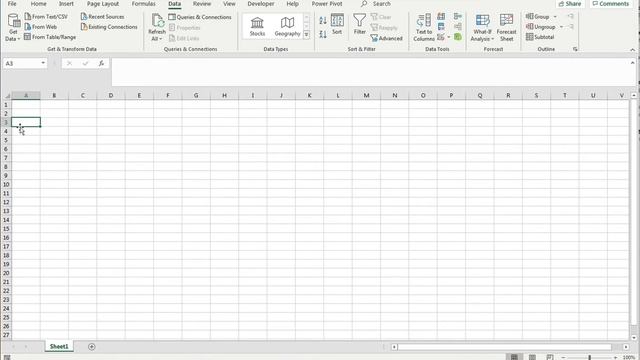Open the Comments button
The image size is (640, 360).
point(611,4)
